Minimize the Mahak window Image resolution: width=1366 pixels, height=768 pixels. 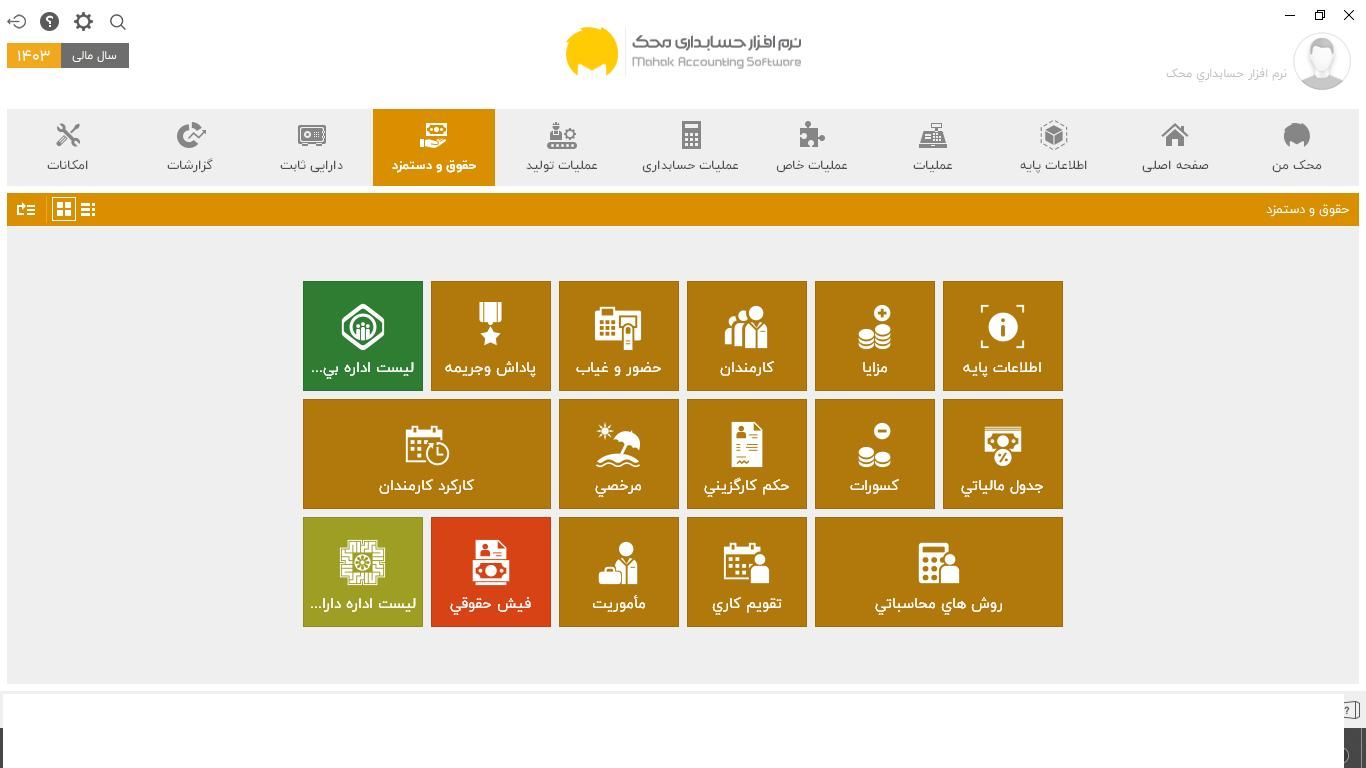[x=1290, y=15]
